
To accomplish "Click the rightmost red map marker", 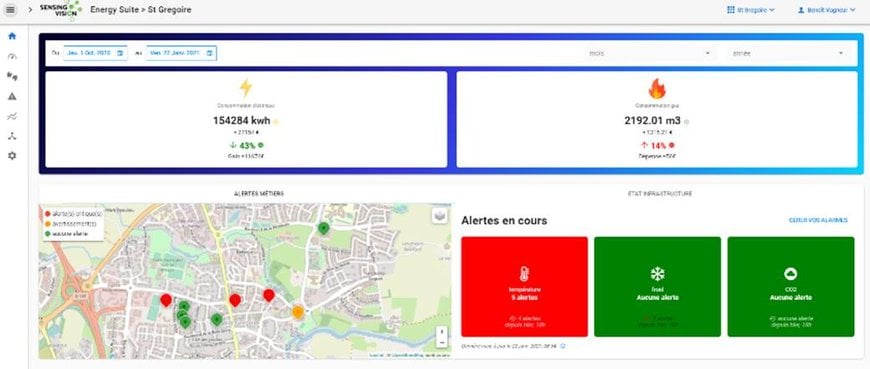I will click(269, 295).
